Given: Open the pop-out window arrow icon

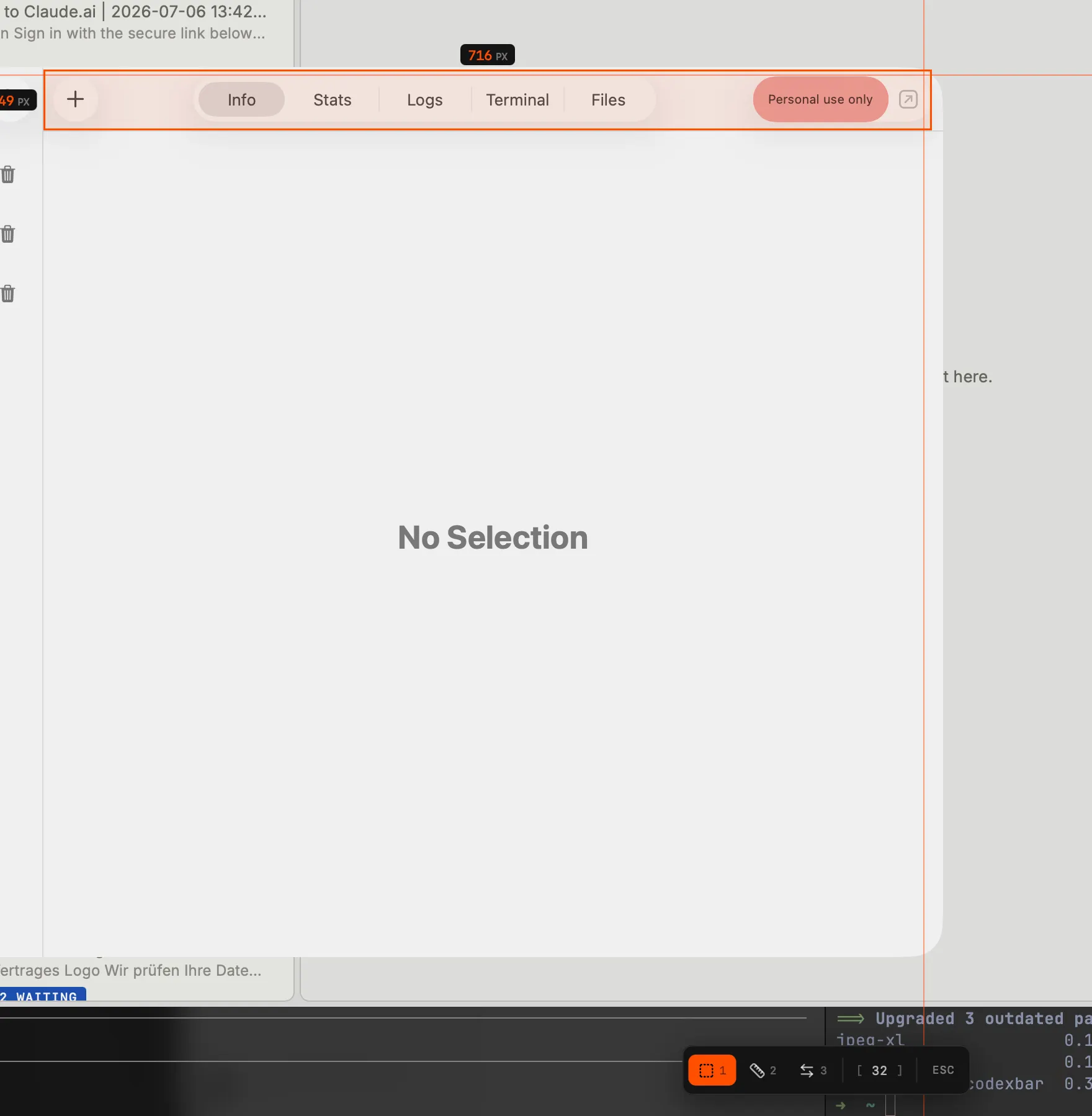Looking at the screenshot, I should pos(908,99).
